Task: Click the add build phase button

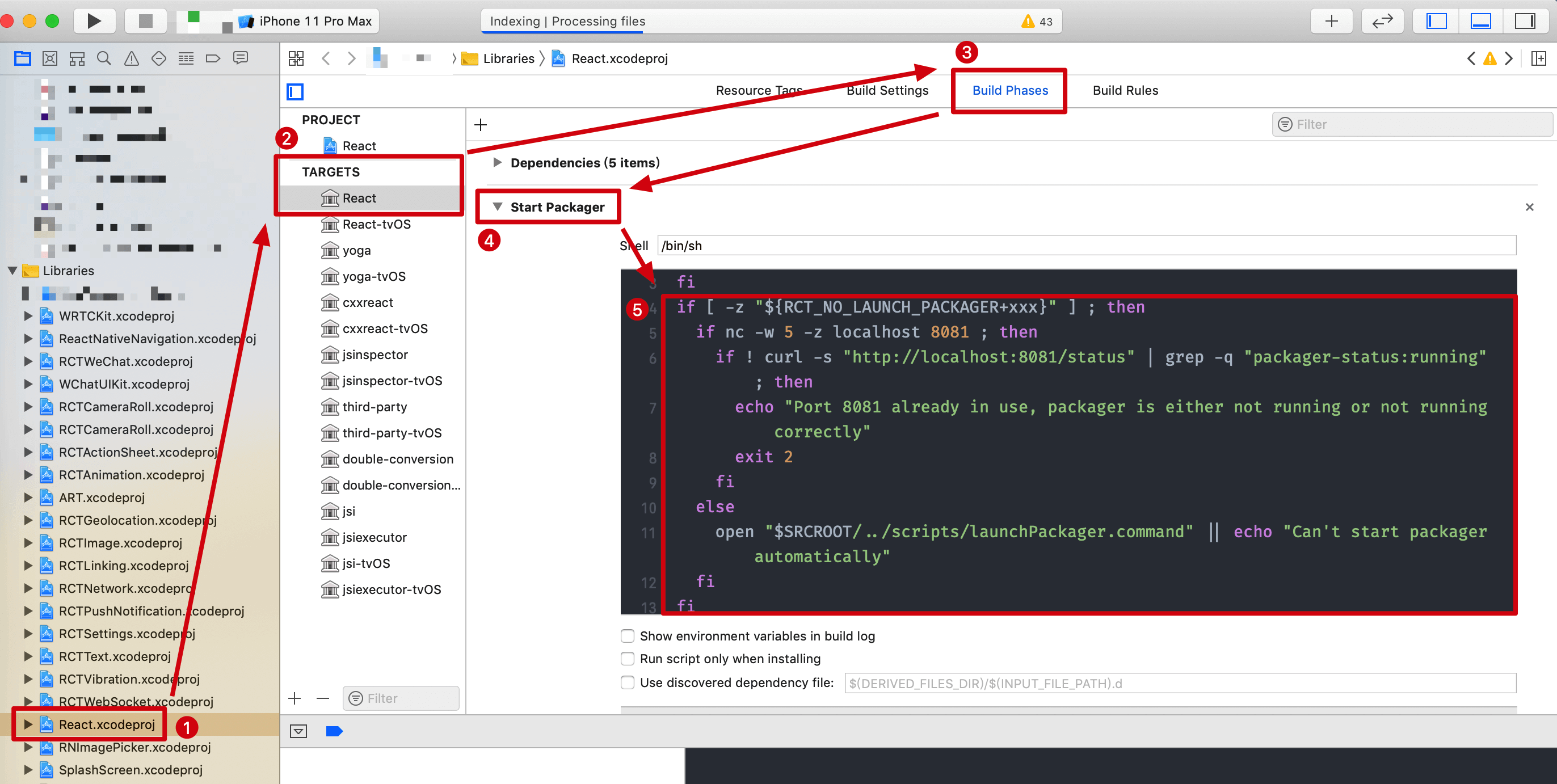Action: [x=481, y=124]
